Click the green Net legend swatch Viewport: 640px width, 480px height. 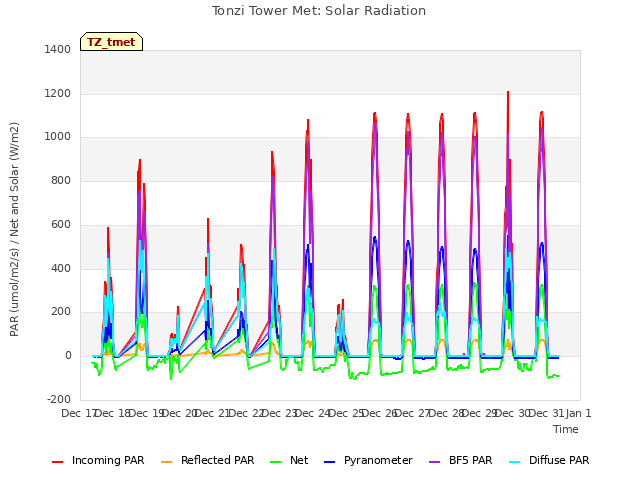276,462
